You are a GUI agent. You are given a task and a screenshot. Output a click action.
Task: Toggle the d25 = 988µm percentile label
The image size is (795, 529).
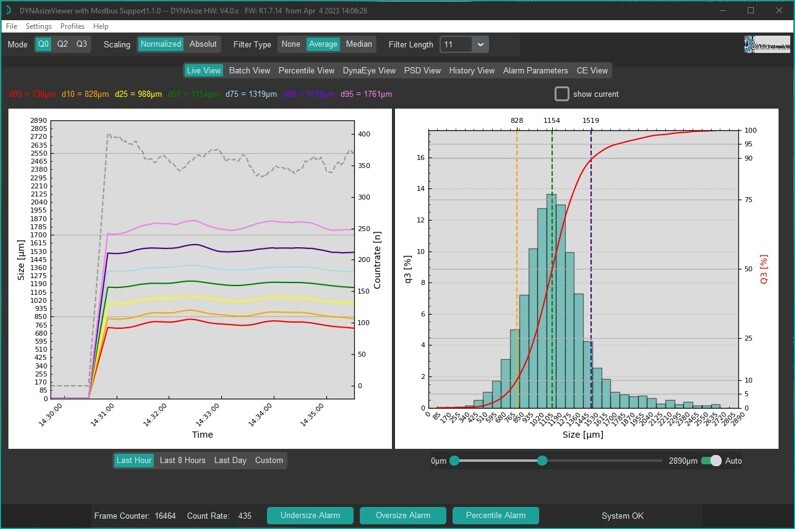[138, 94]
